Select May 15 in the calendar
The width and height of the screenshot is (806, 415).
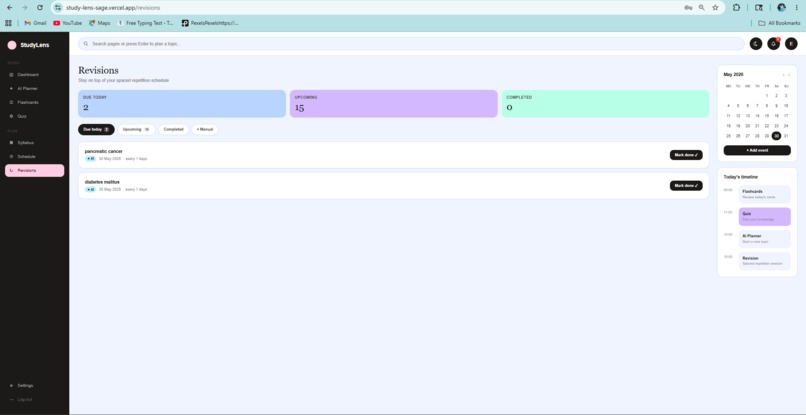point(767,116)
